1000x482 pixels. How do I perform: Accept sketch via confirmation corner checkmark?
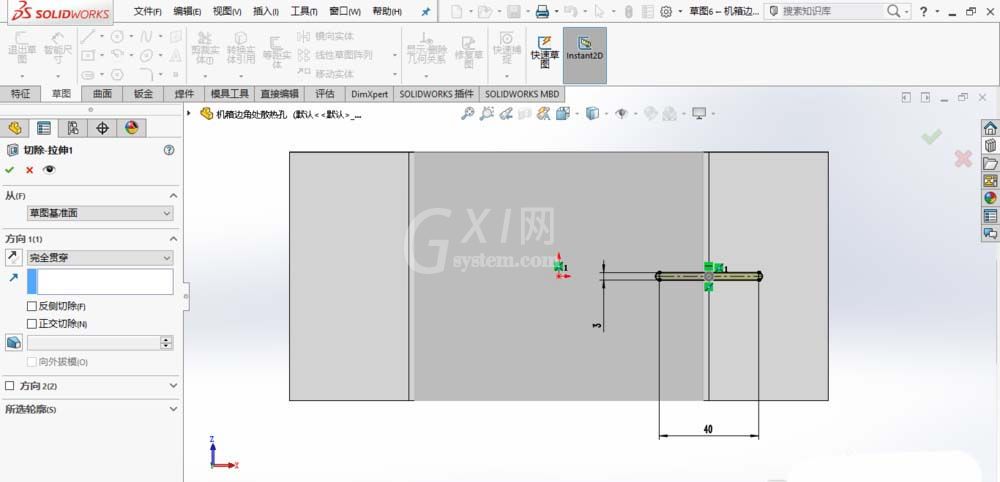tap(932, 136)
